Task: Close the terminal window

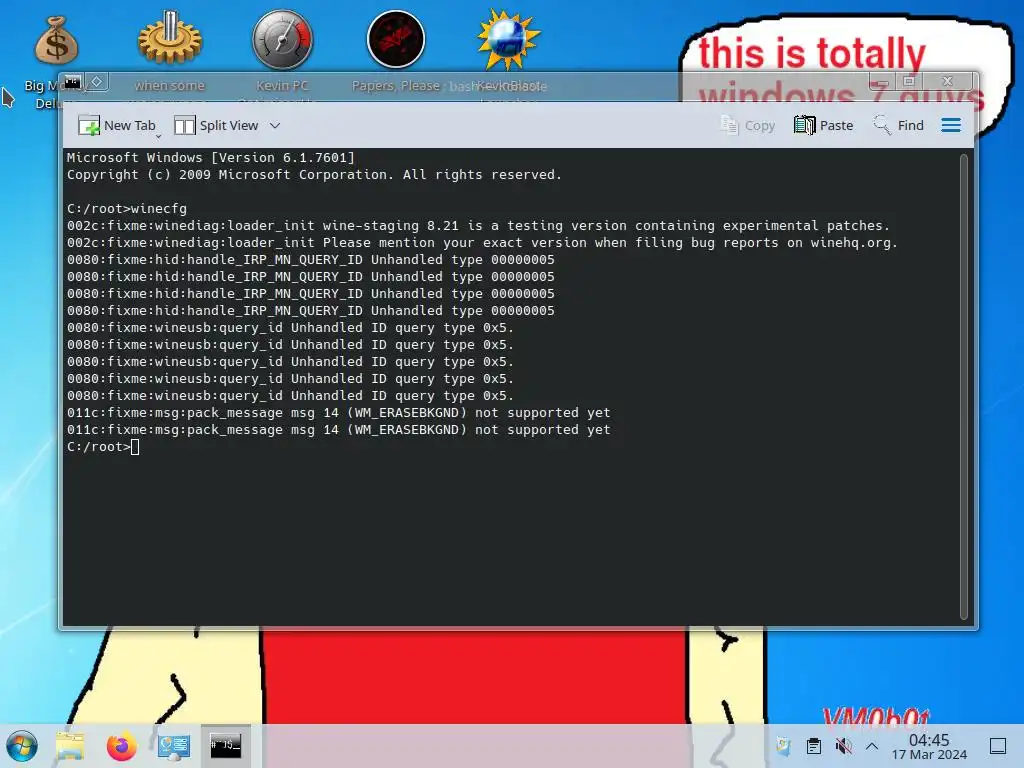Action: [948, 82]
